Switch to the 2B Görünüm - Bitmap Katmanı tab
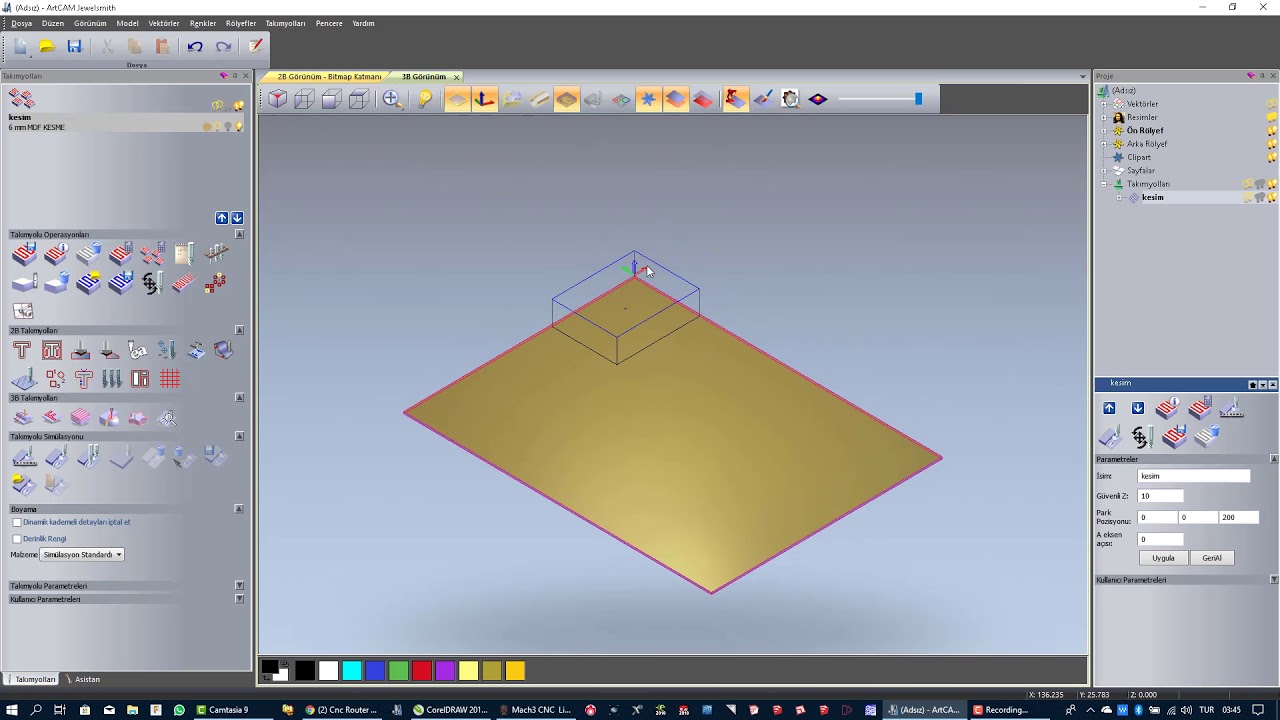The image size is (1280, 720). (x=329, y=77)
